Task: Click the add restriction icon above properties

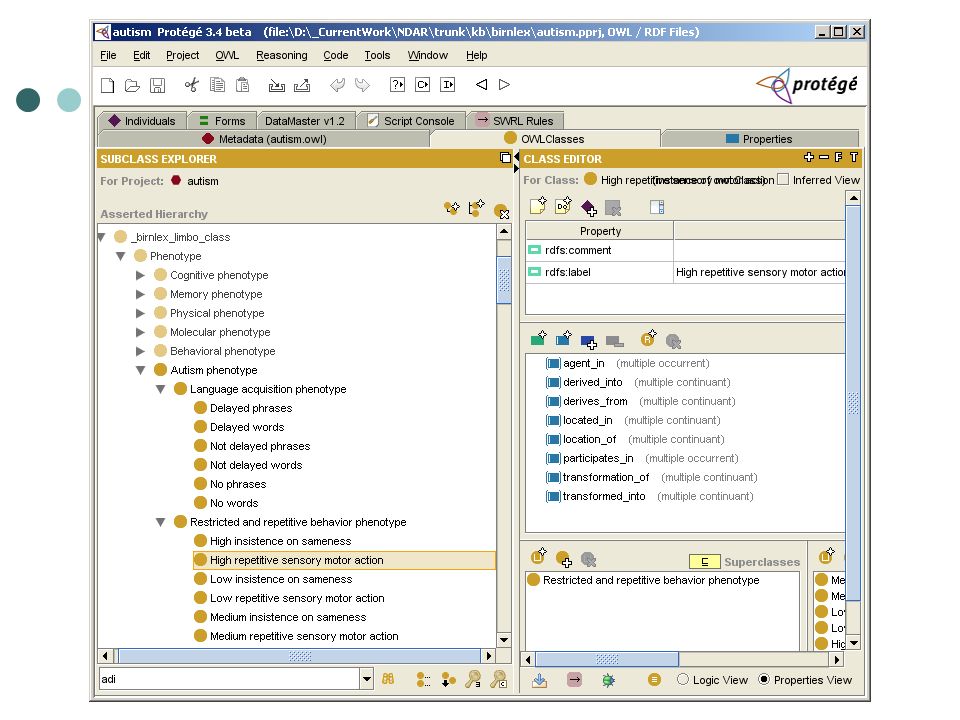Action: coord(648,337)
